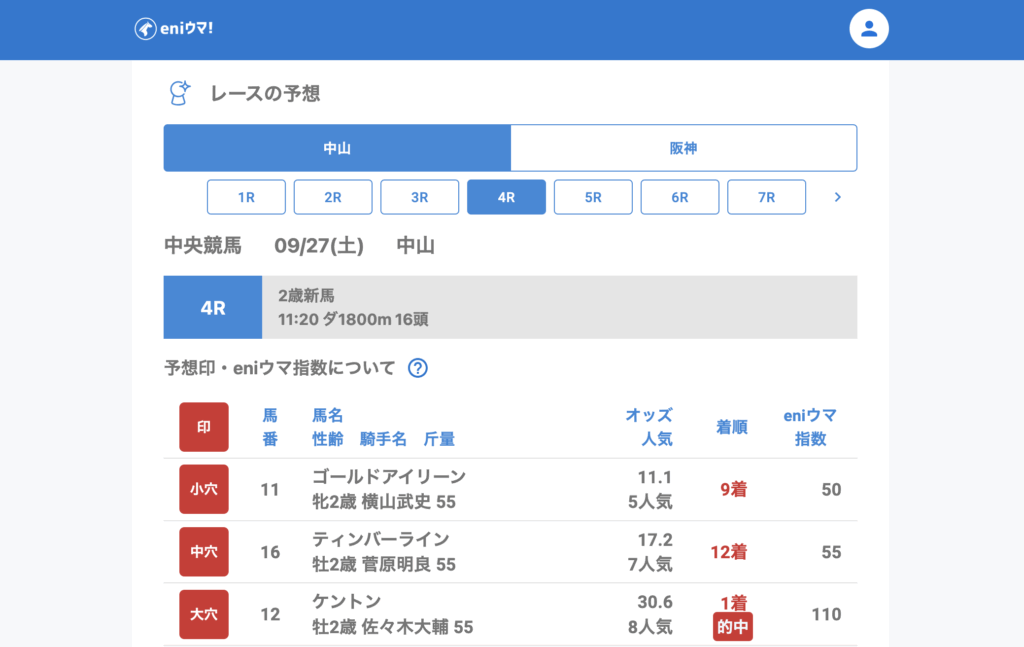This screenshot has width=1024, height=647.
Task: Click the 中穴 mark badge
Action: click(204, 552)
